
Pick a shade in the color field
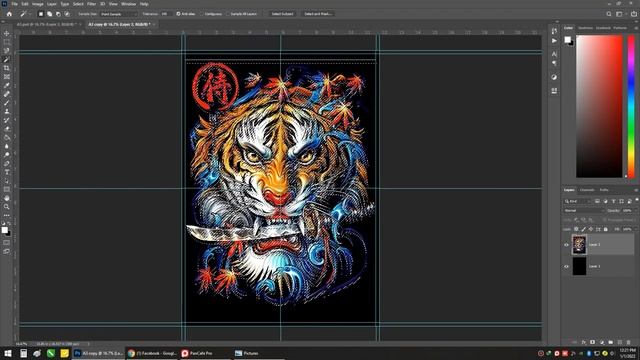tap(599, 106)
